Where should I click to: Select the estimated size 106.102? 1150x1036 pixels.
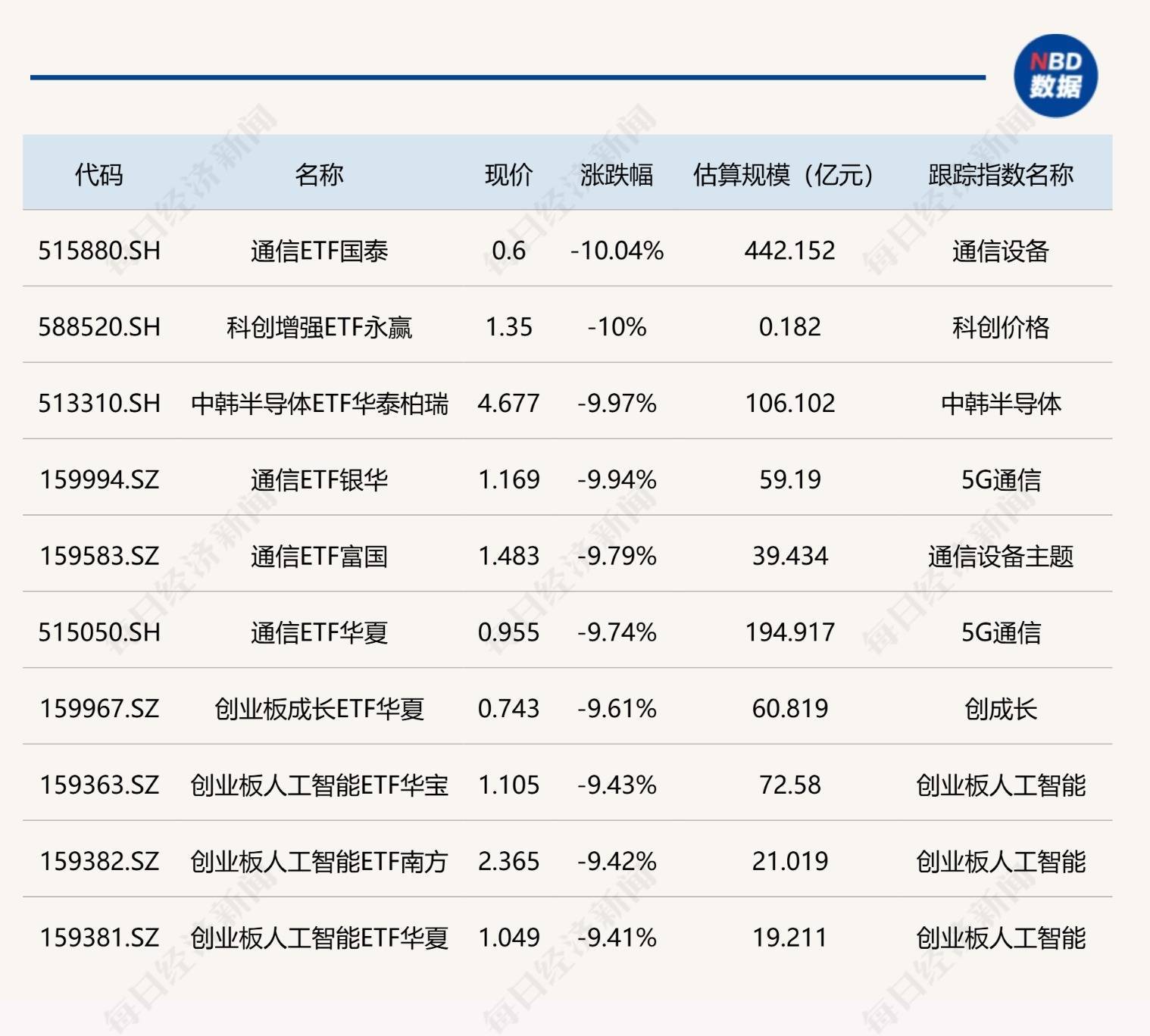click(789, 404)
